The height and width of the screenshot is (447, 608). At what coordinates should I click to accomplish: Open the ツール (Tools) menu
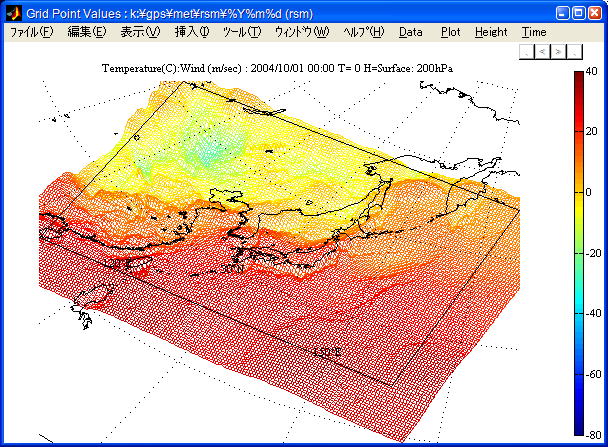click(x=241, y=32)
